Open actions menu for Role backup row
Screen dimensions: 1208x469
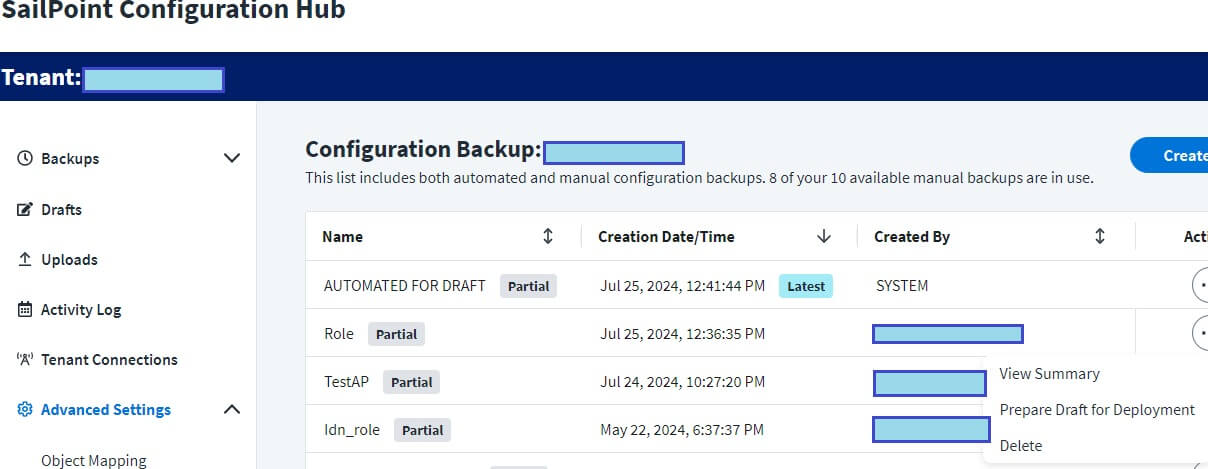click(x=1200, y=333)
